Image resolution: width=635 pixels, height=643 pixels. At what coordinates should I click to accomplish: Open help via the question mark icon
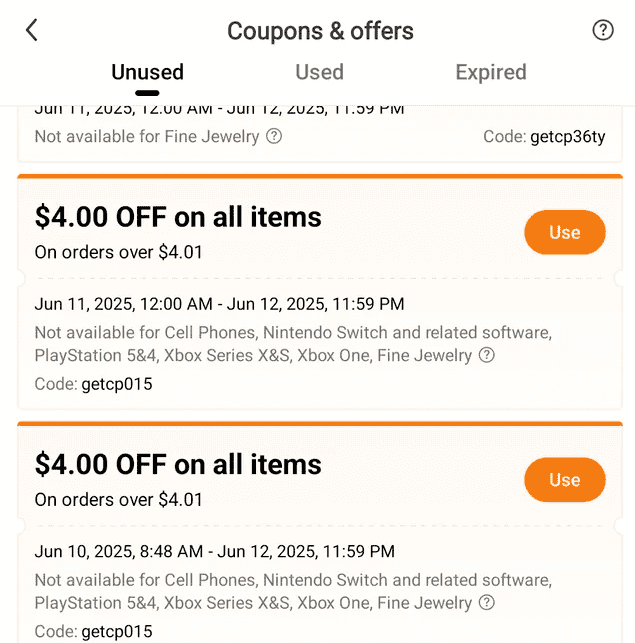pyautogui.click(x=603, y=30)
